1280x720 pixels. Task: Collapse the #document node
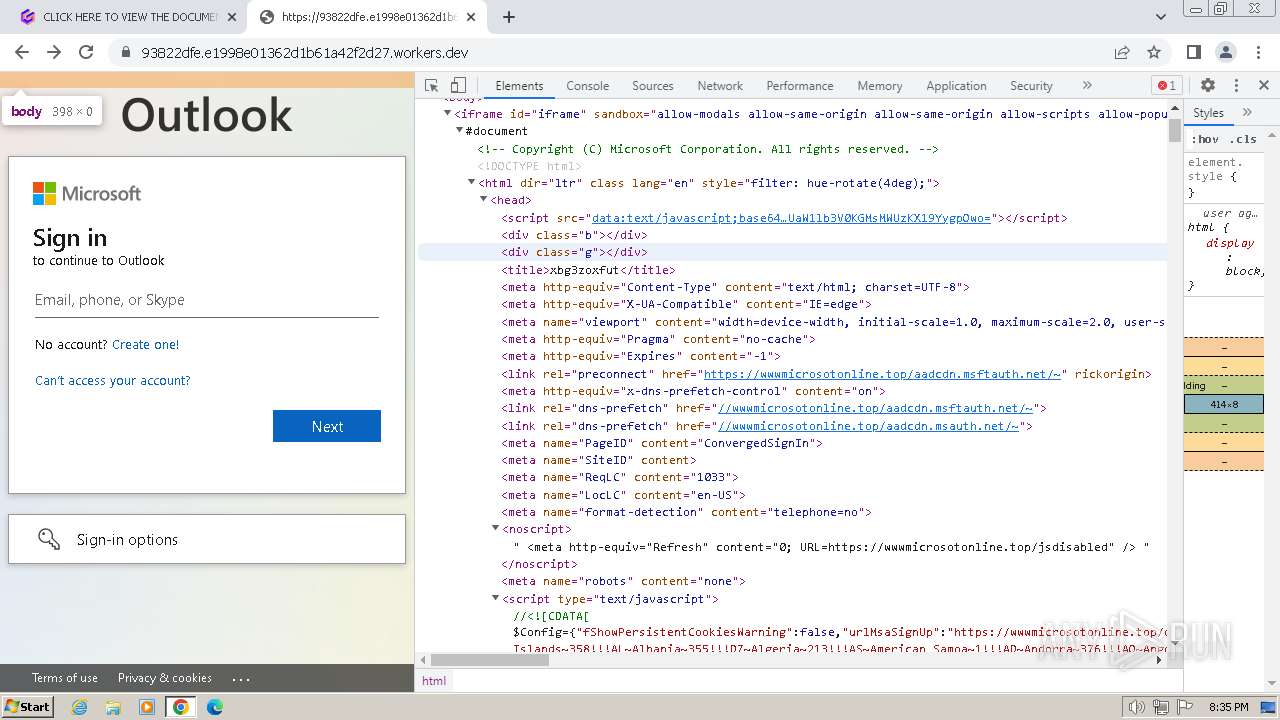point(459,131)
